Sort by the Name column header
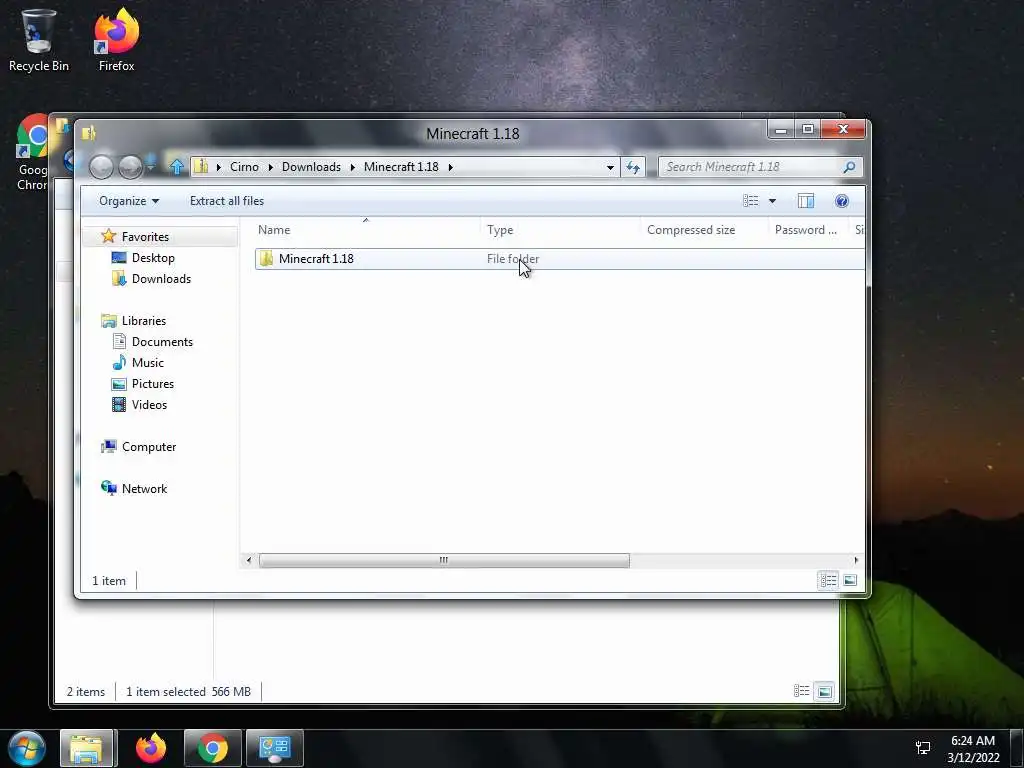1024x768 pixels. [x=366, y=230]
